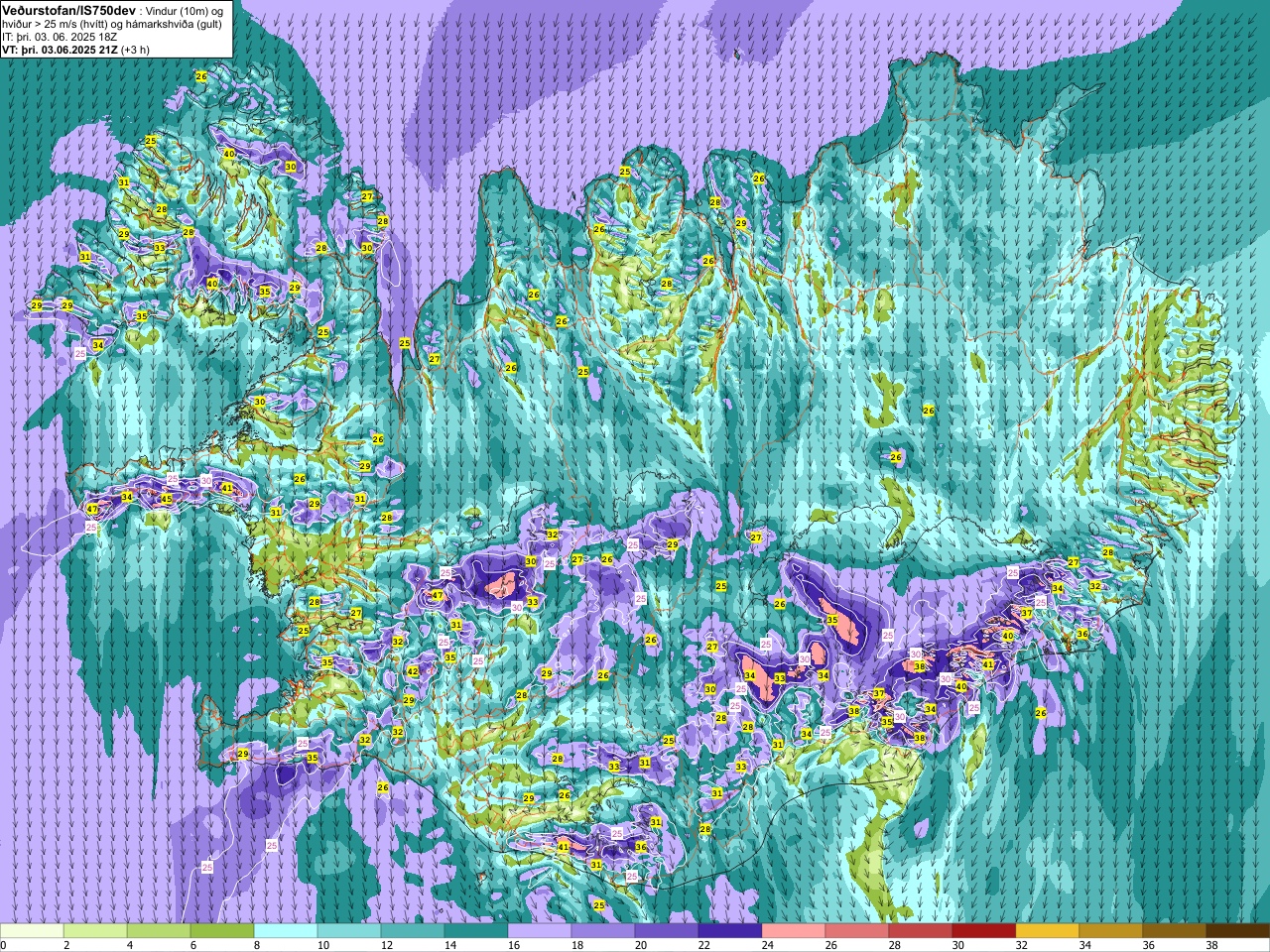The height and width of the screenshot is (952, 1270).
Task: Click the 36–38 m/s brown legend swatch
Action: (1175, 931)
